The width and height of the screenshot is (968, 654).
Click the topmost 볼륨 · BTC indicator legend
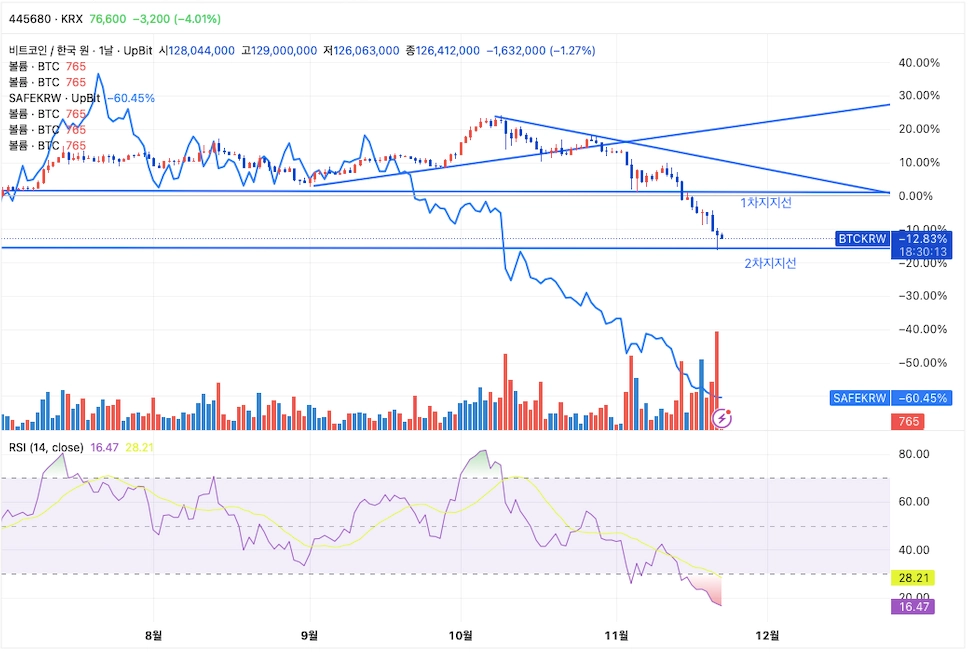pyautogui.click(x=47, y=66)
